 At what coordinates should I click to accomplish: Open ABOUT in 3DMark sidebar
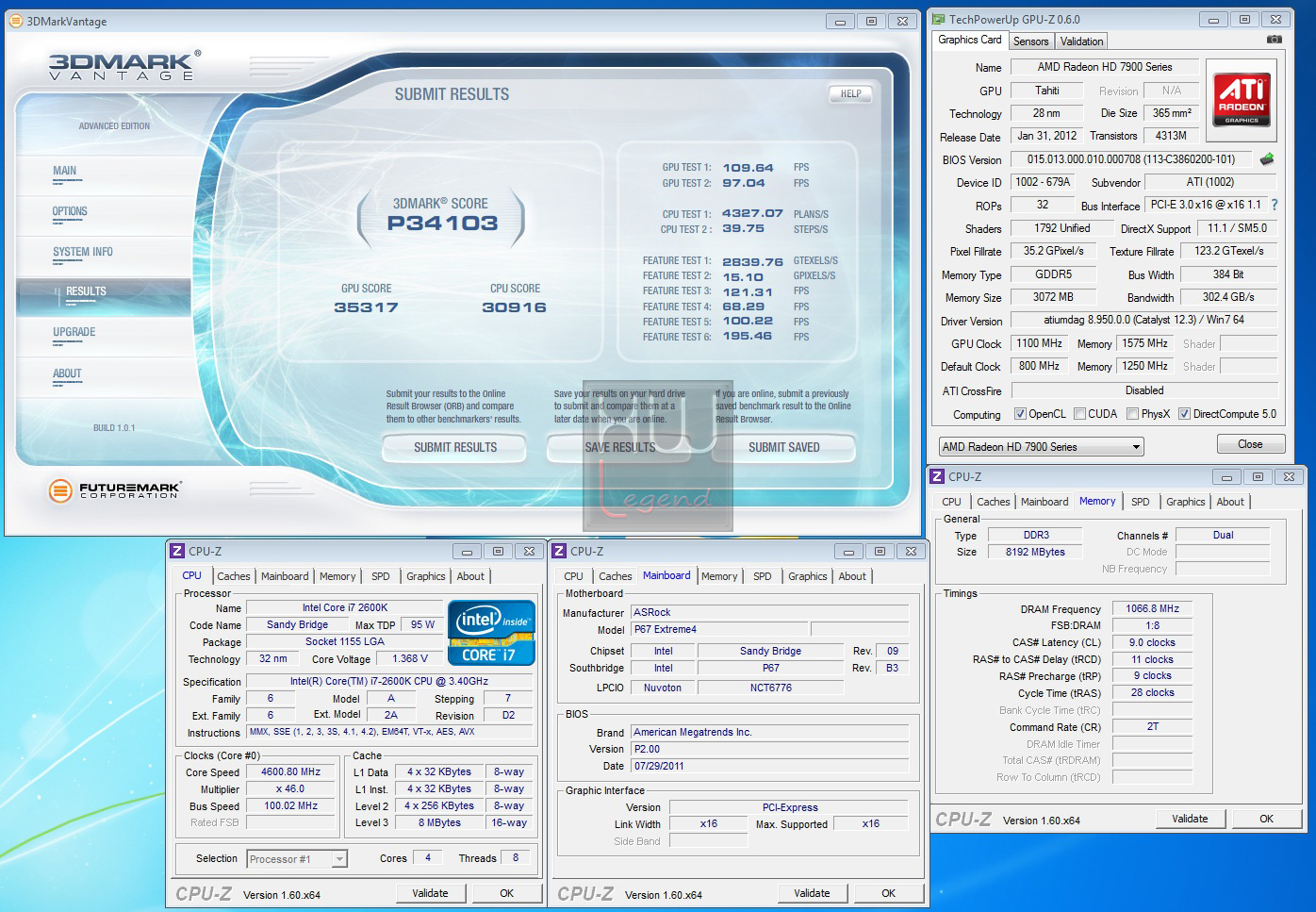click(x=67, y=374)
